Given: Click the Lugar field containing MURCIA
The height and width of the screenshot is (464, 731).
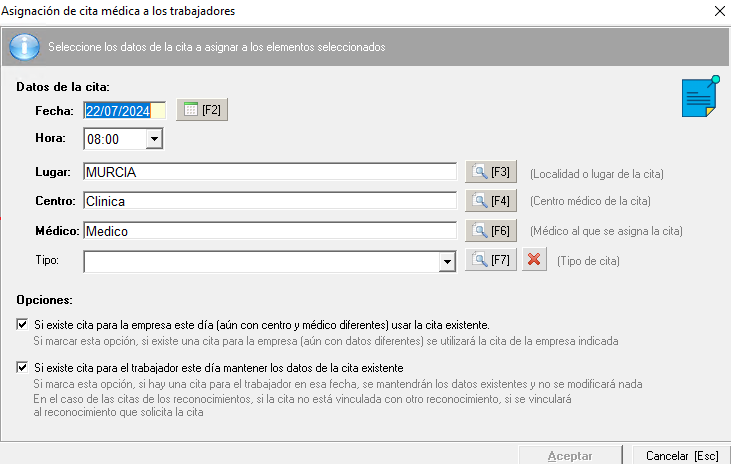Looking at the screenshot, I should click(270, 172).
